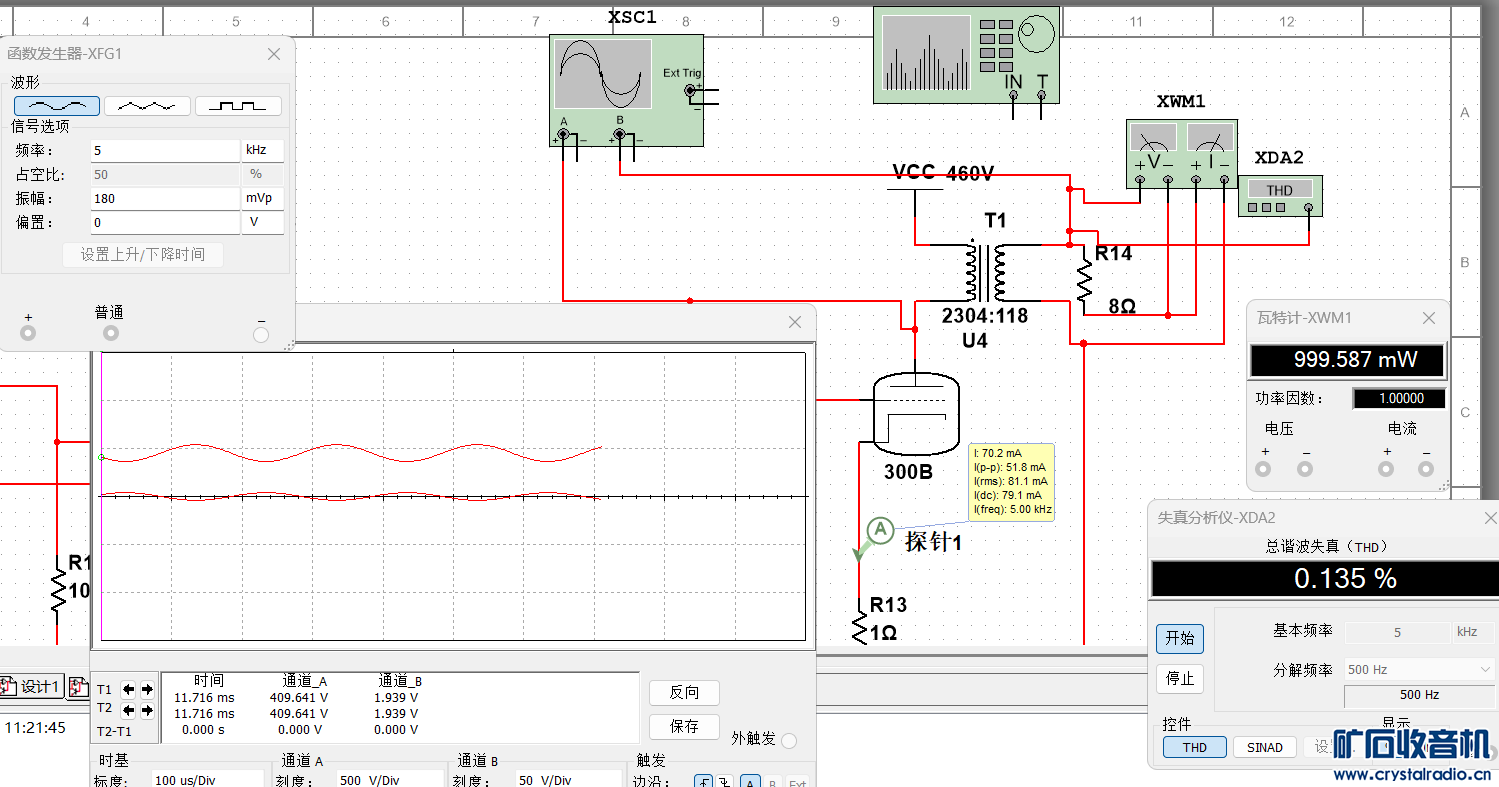Viewport: 1499px width, 787px height.
Task: Click the current probe 探针1 marker
Action: point(880,531)
